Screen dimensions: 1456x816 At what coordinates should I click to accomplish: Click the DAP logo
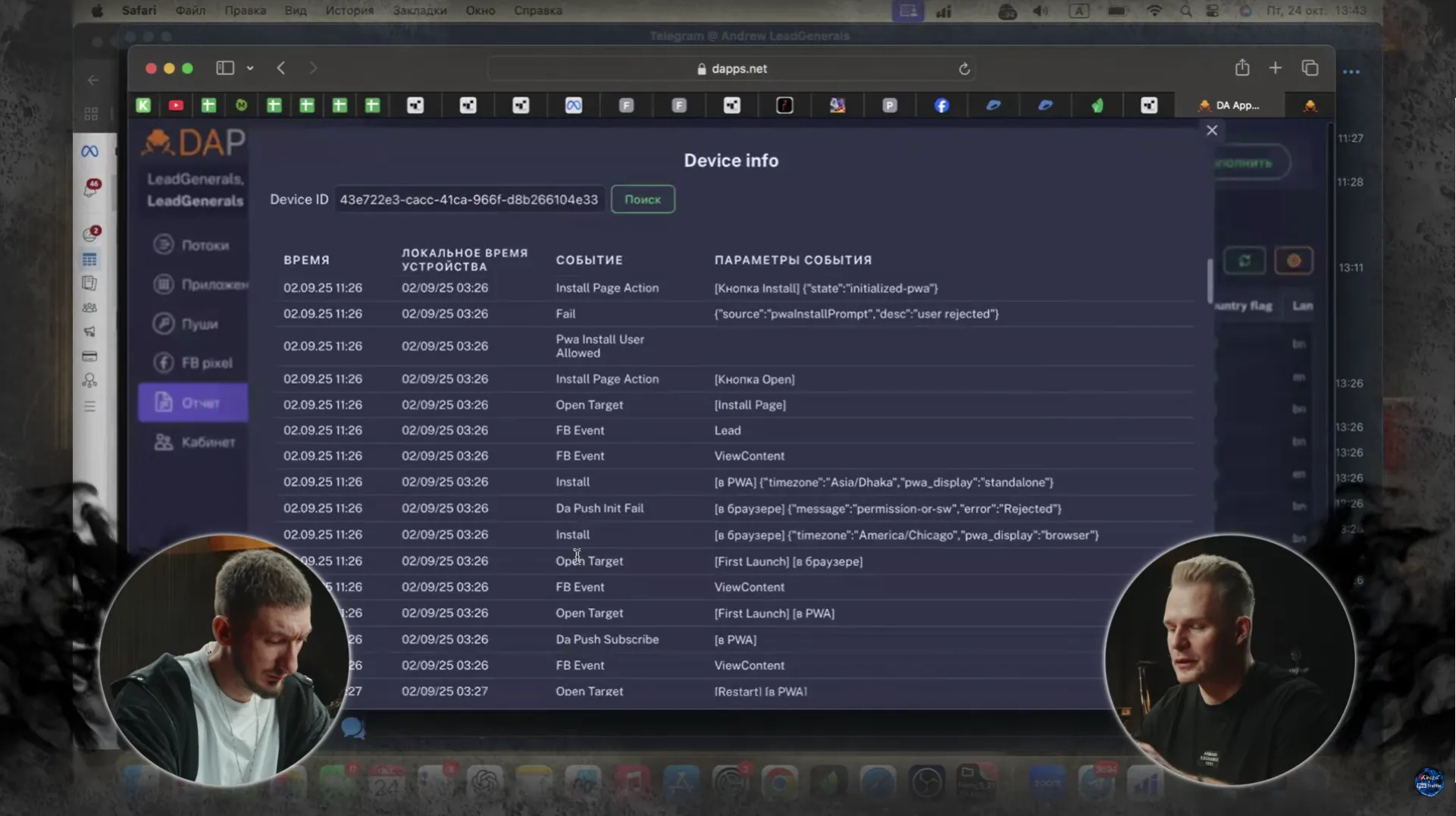pos(194,142)
